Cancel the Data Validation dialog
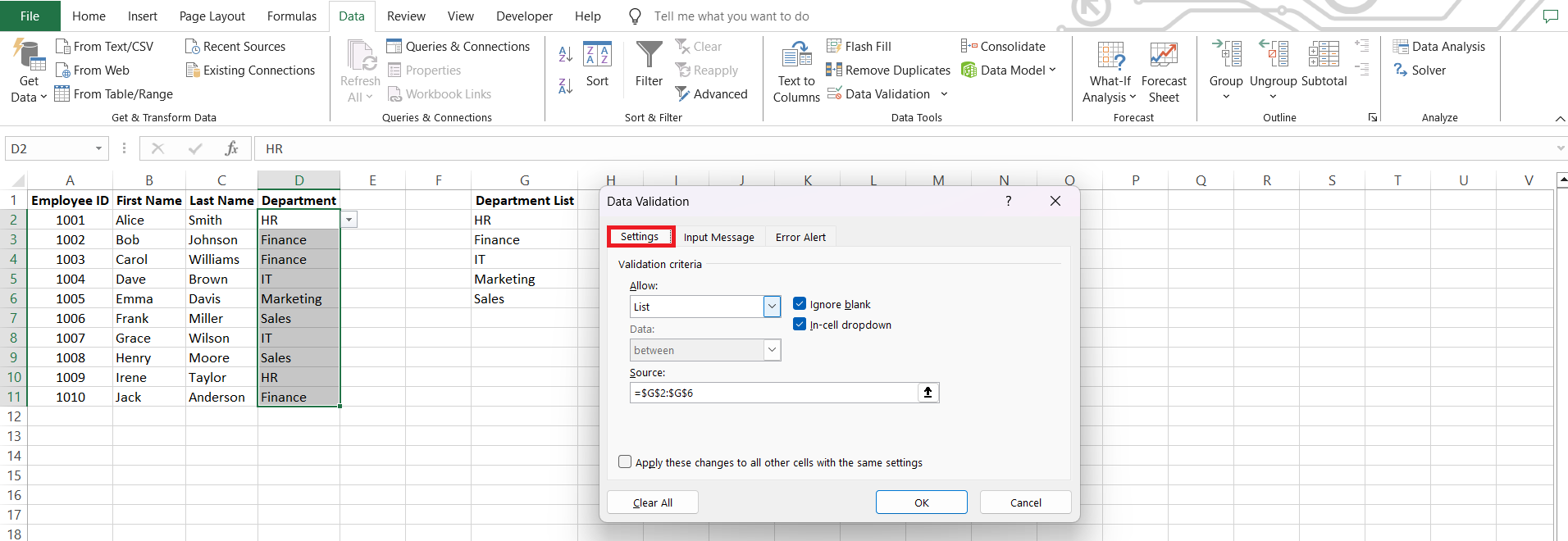Screen dimensions: 1568x541 [1026, 502]
